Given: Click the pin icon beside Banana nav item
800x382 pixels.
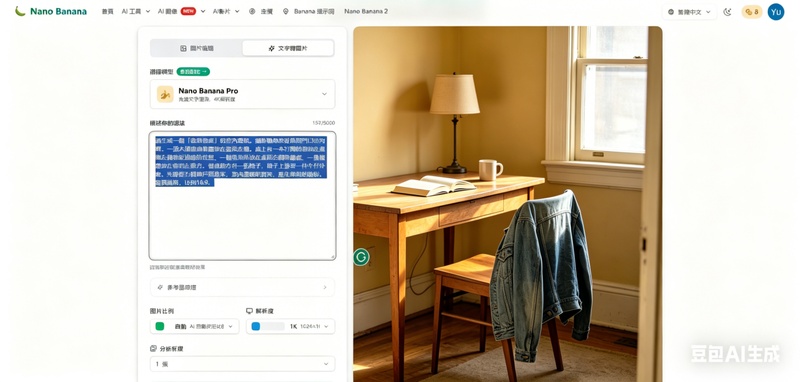Looking at the screenshot, I should point(285,11).
